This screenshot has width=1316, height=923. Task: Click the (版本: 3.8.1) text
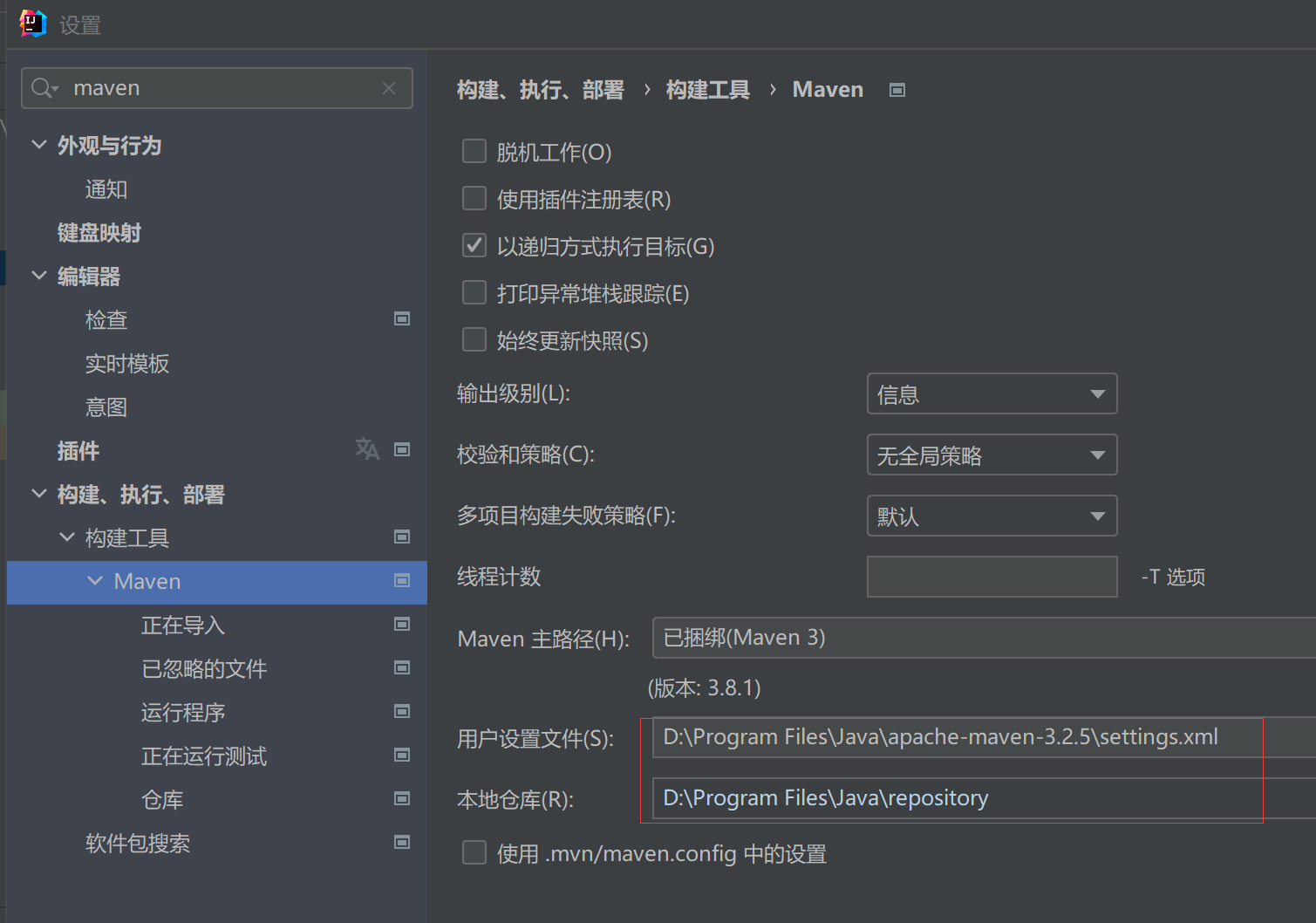click(705, 688)
